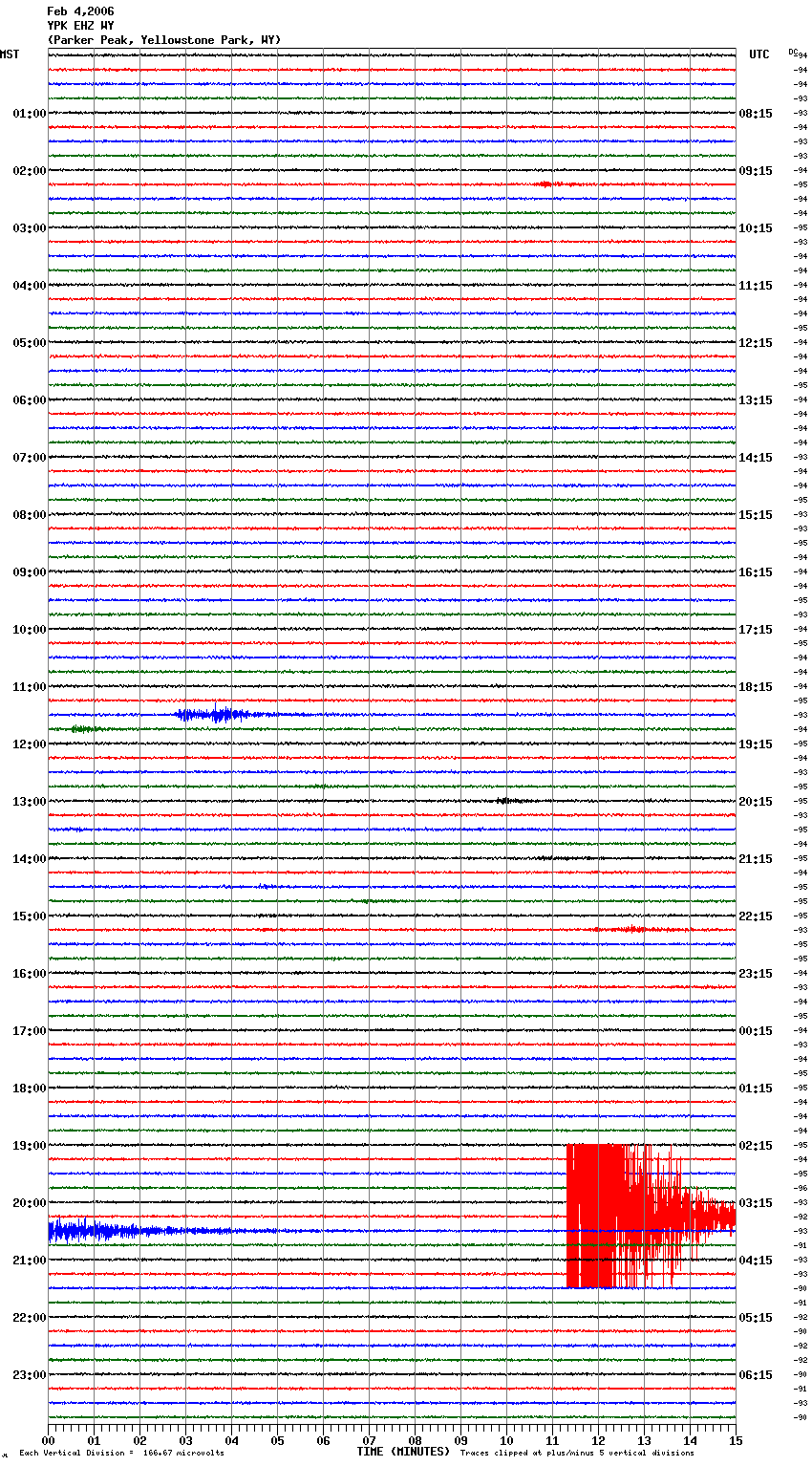
Task: Click minute axis tick label '14'
Action: [x=691, y=1440]
